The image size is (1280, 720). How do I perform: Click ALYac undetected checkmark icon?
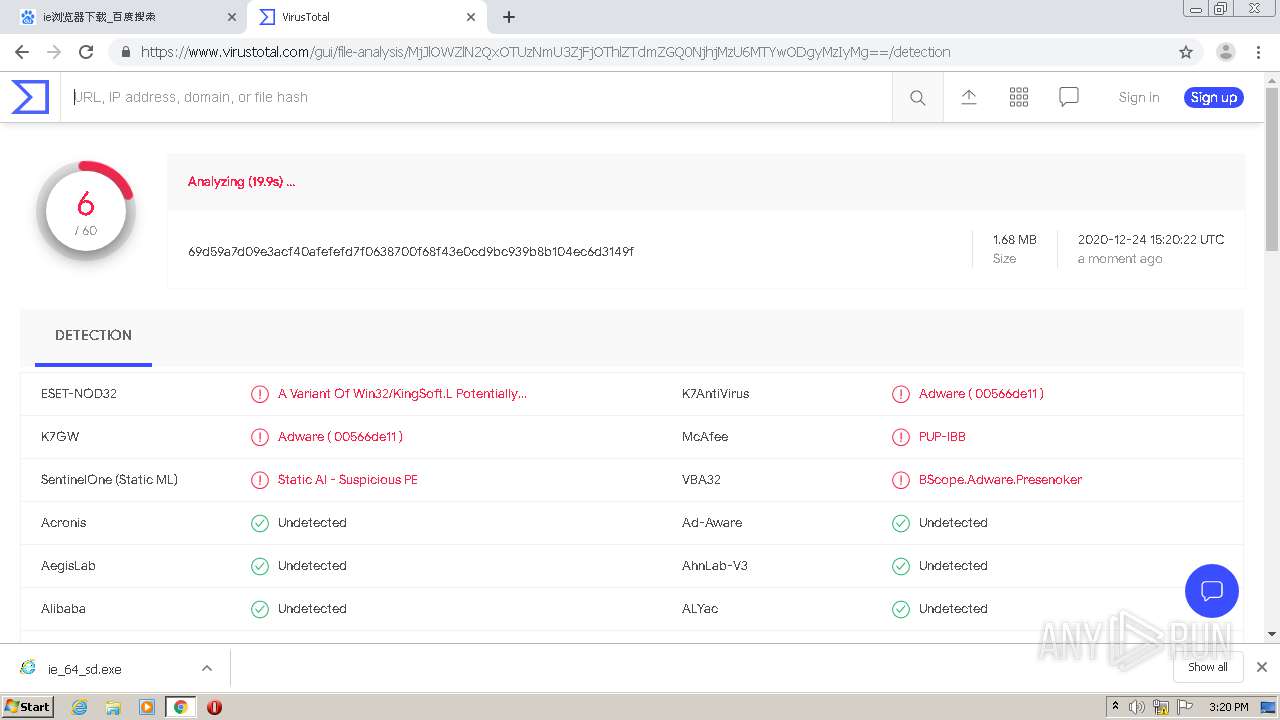(x=901, y=609)
